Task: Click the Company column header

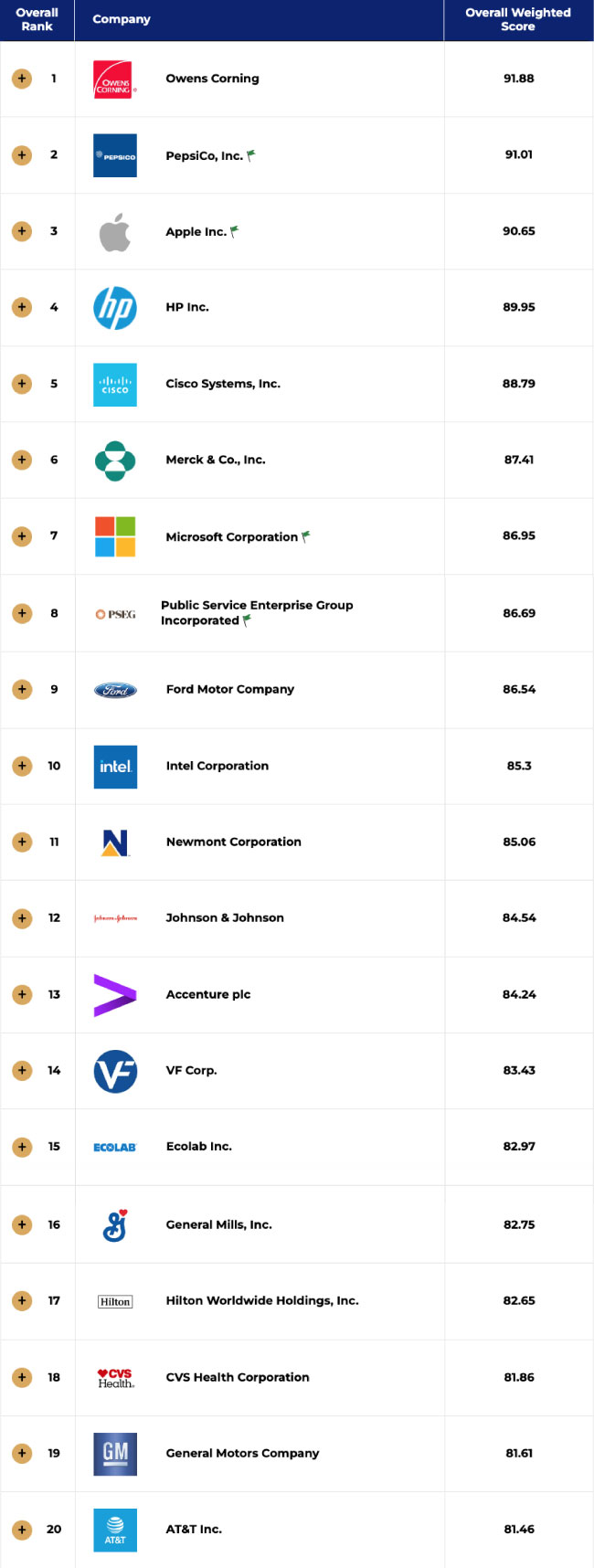Action: tap(122, 19)
